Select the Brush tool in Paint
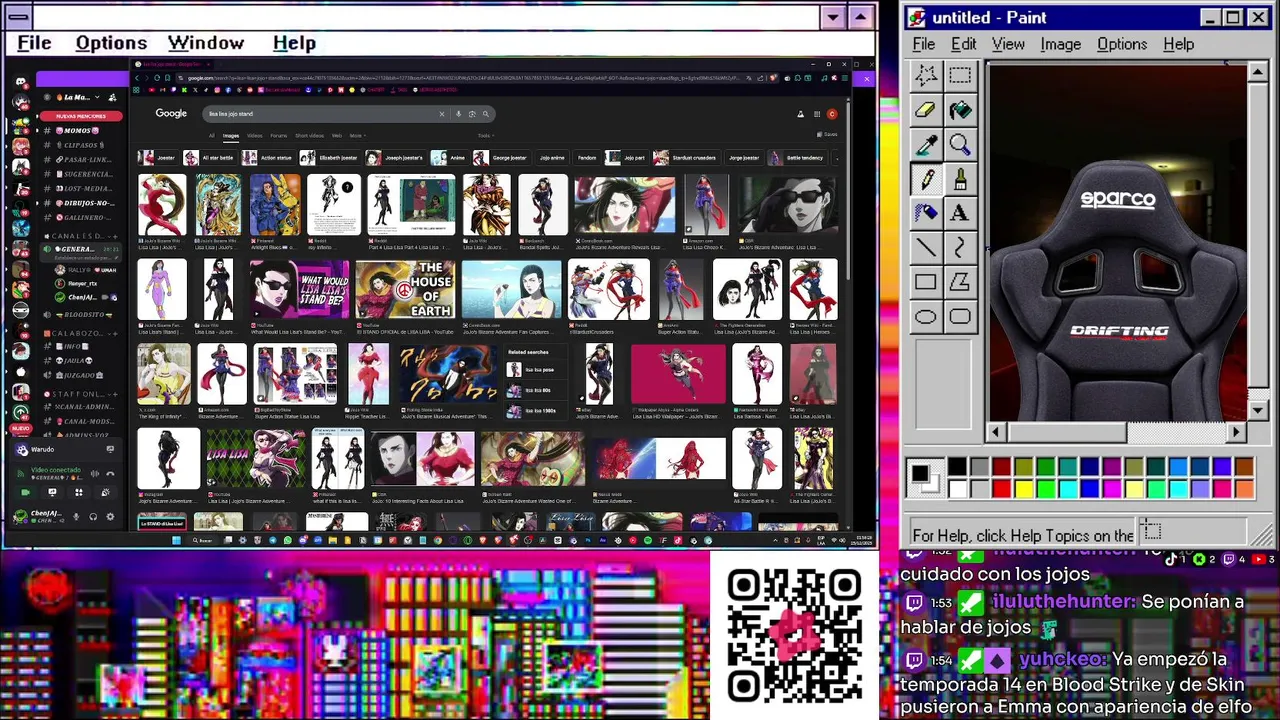The image size is (1280, 720). (960, 179)
